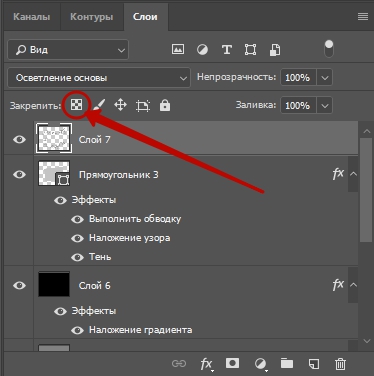The height and width of the screenshot is (376, 374).
Task: Click fx badge on Прямоугольник 3
Action: [x=338, y=174]
